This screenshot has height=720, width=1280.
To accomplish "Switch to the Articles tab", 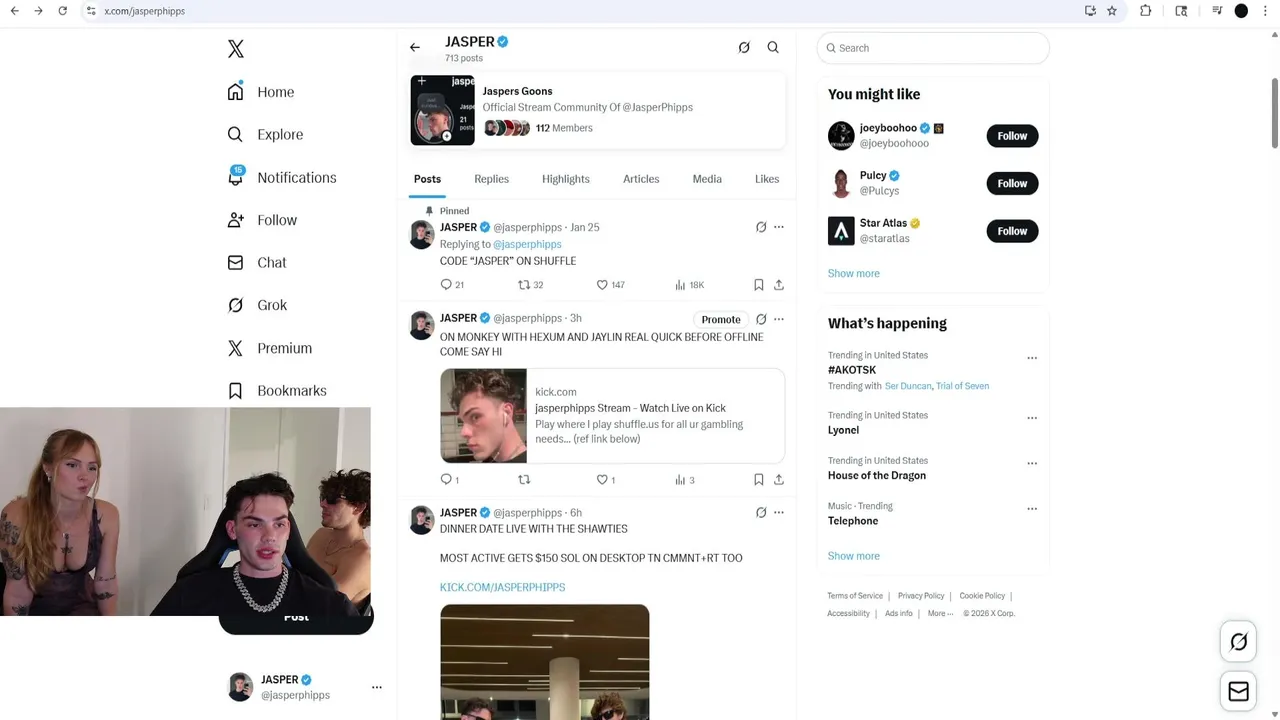I will pyautogui.click(x=641, y=179).
